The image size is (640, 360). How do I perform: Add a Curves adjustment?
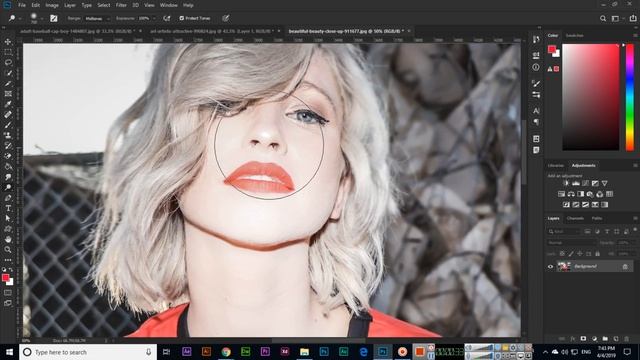(586, 183)
